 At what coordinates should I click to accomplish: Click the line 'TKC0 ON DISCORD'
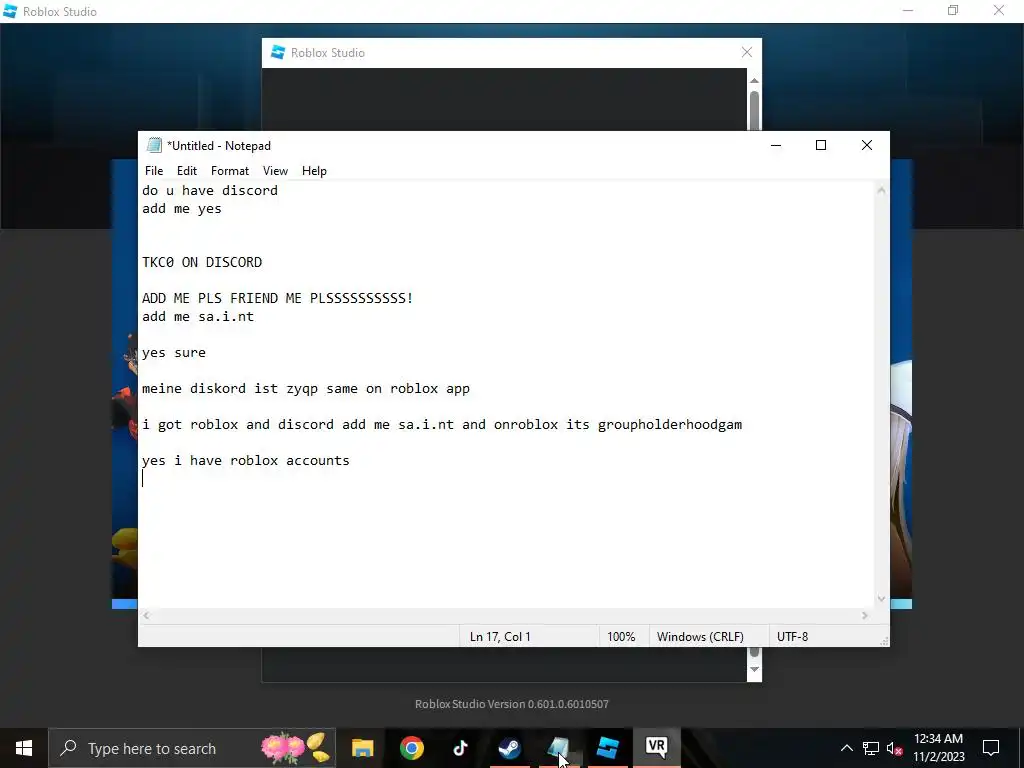[x=202, y=263]
